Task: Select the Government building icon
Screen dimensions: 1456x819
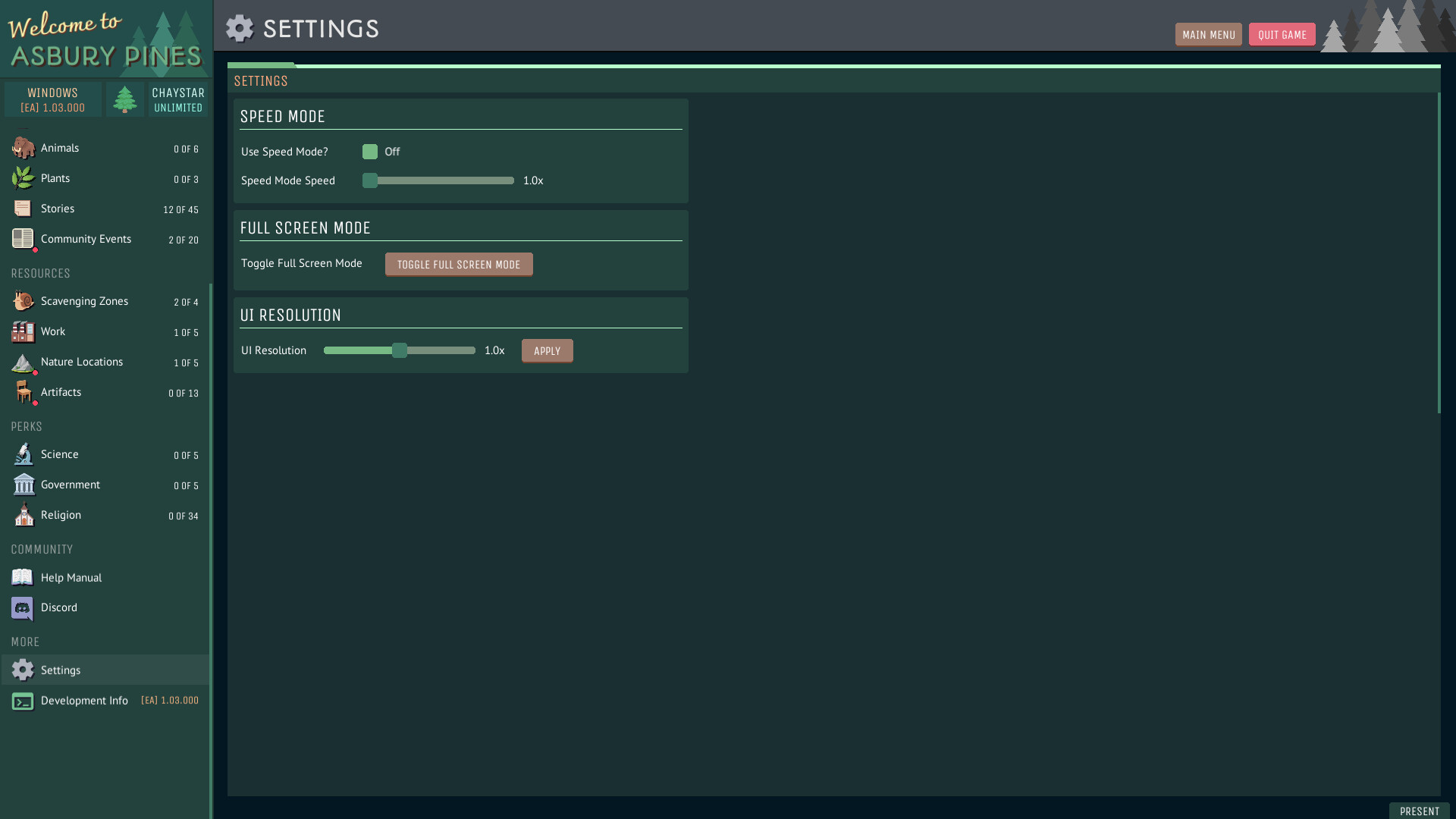Action: [23, 485]
